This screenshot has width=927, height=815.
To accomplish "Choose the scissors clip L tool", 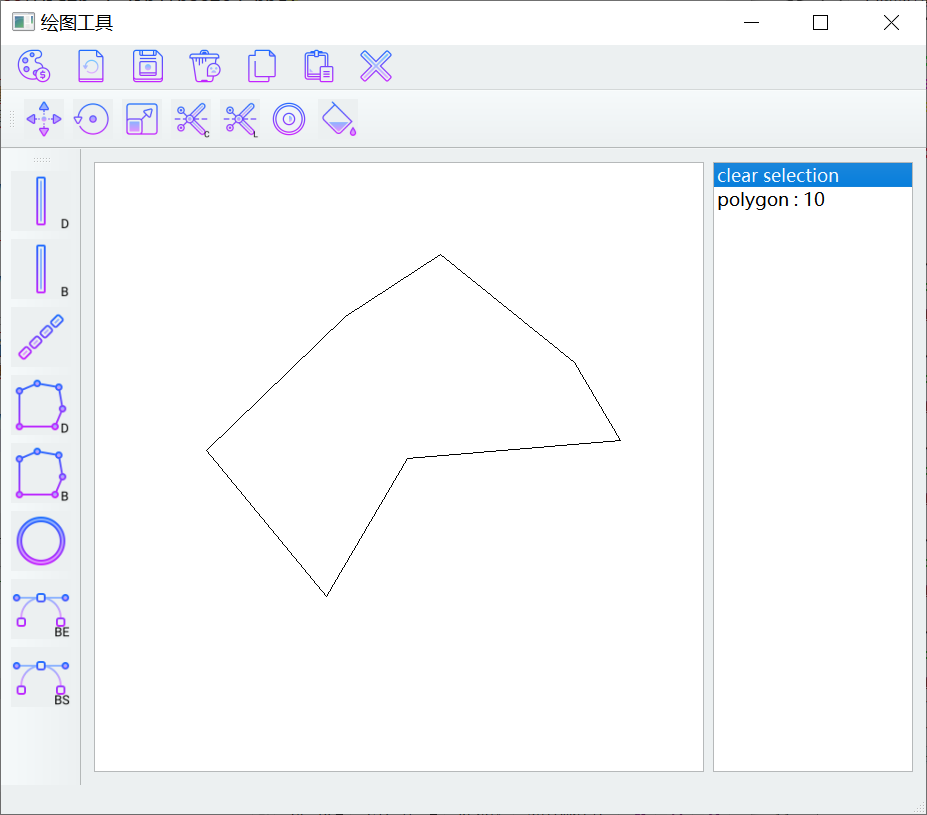I will tap(240, 119).
